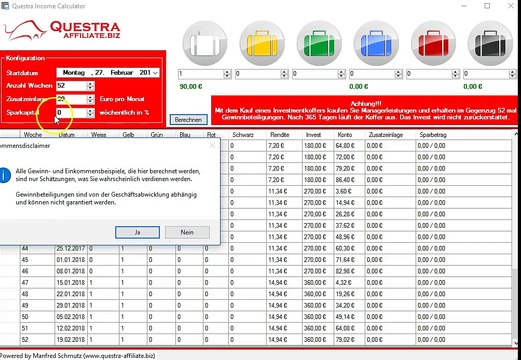Screen dimensions: 521x360
Task: Click the Schwarz column header
Action: (243, 135)
